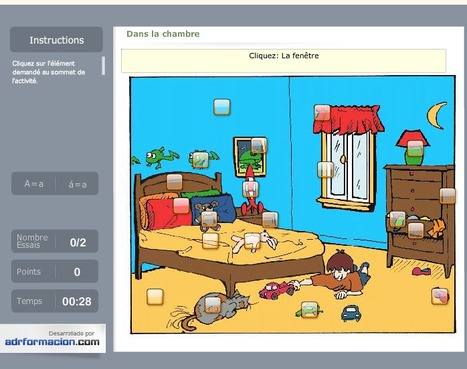Click the marker on the bed headboard
Viewport: 467px width, 369px height.
174,182
